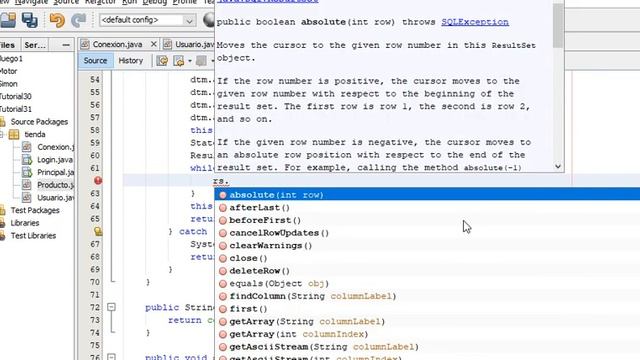Click the Back navigation icon in the editor toolbar
640x360 pixels.
click(178, 61)
